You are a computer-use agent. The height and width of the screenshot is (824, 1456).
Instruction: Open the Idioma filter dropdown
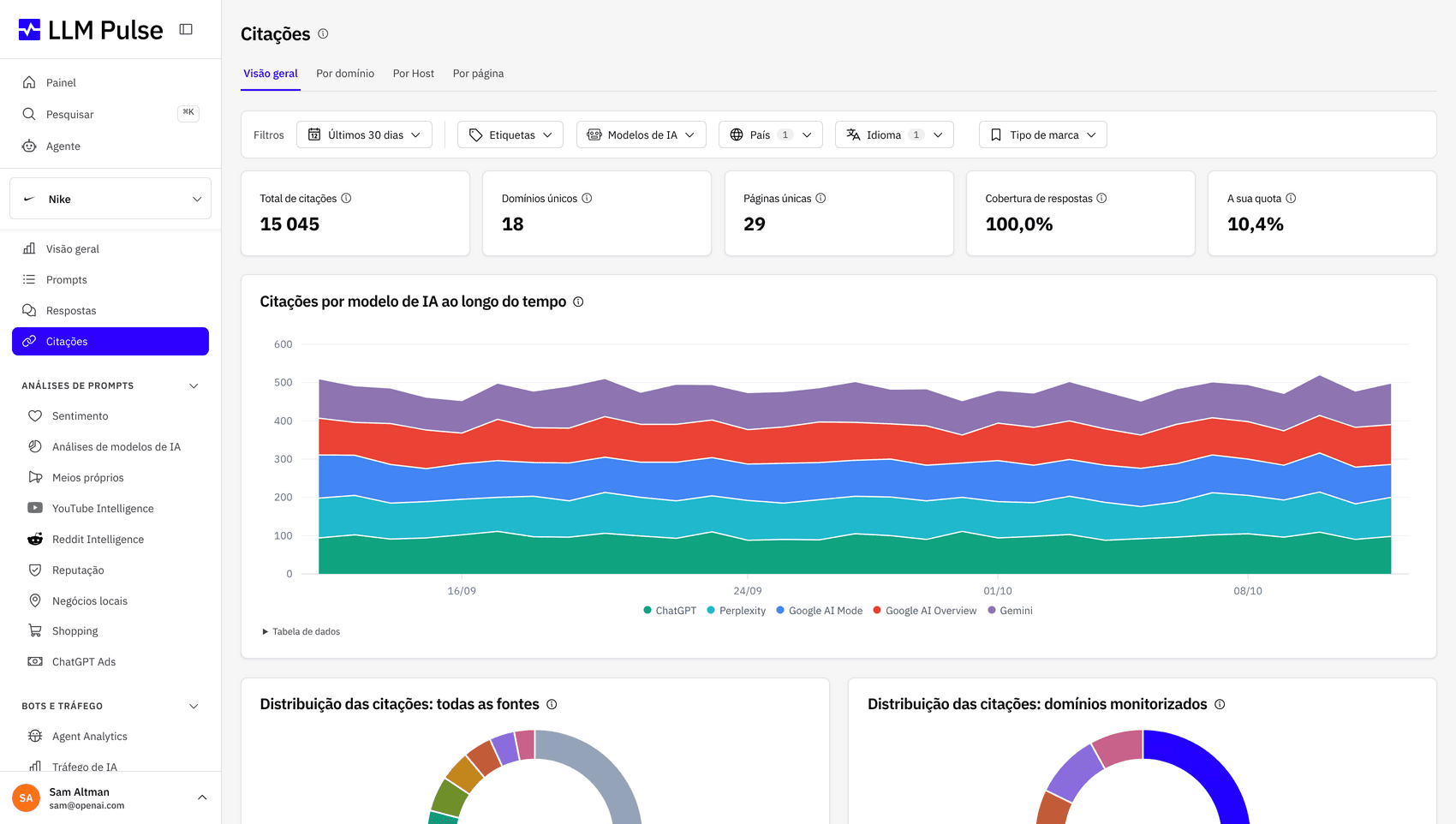[894, 134]
